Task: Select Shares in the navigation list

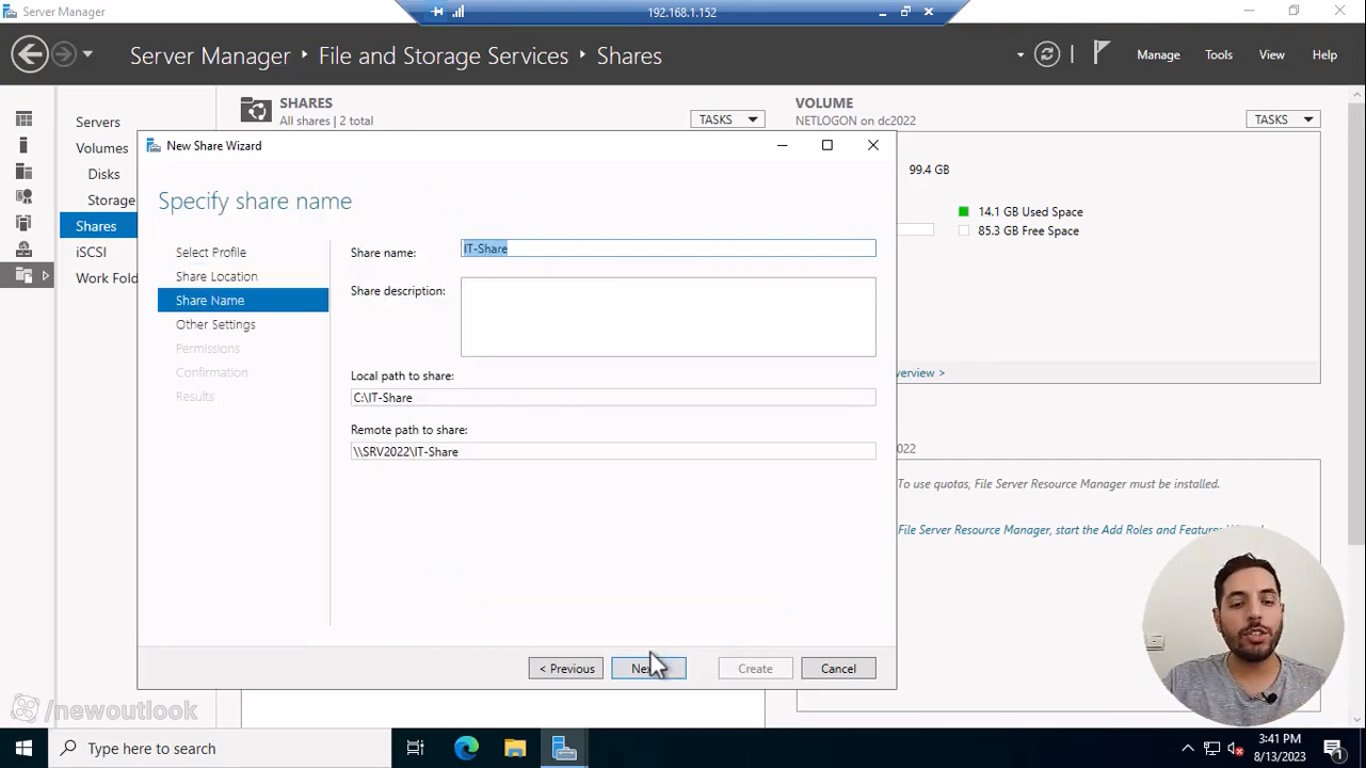Action: pyautogui.click(x=98, y=226)
